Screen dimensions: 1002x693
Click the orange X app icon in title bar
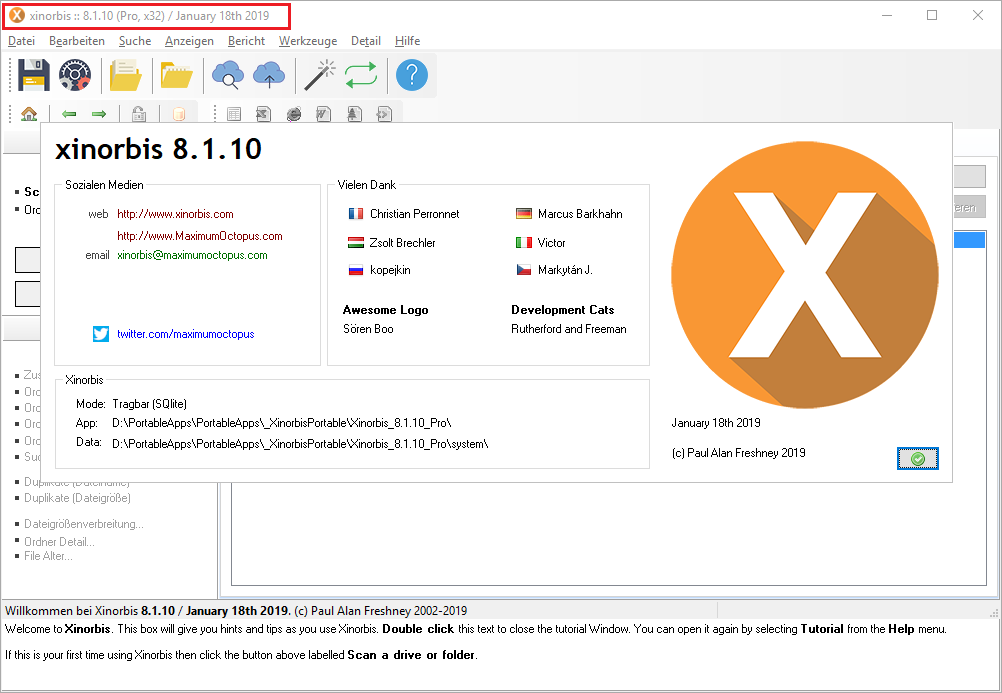coord(17,15)
